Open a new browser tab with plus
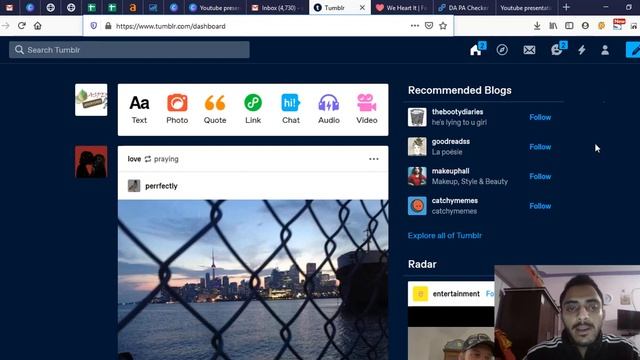Image resolution: width=640 pixels, height=360 pixels. pos(566,7)
